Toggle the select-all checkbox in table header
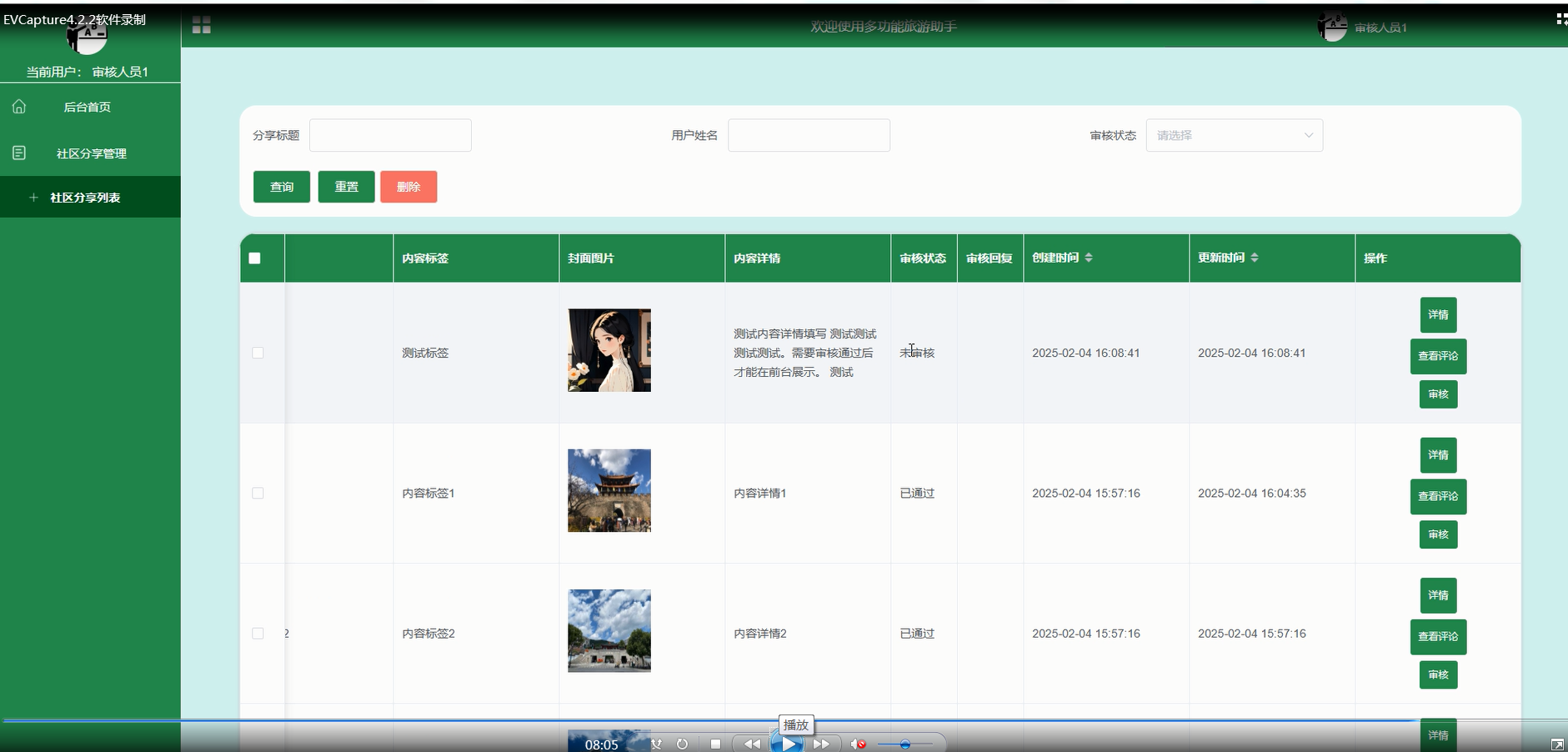 [255, 258]
